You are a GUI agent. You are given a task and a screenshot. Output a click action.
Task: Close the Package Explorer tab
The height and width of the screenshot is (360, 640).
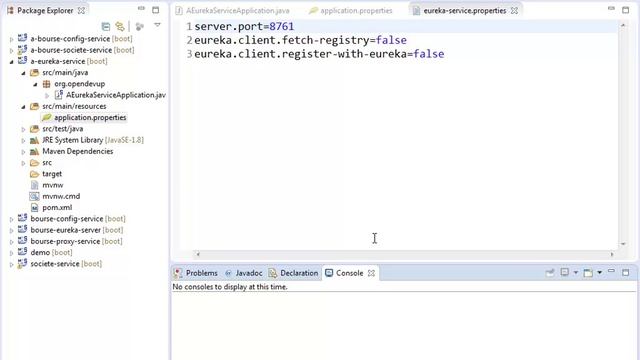coord(81,11)
